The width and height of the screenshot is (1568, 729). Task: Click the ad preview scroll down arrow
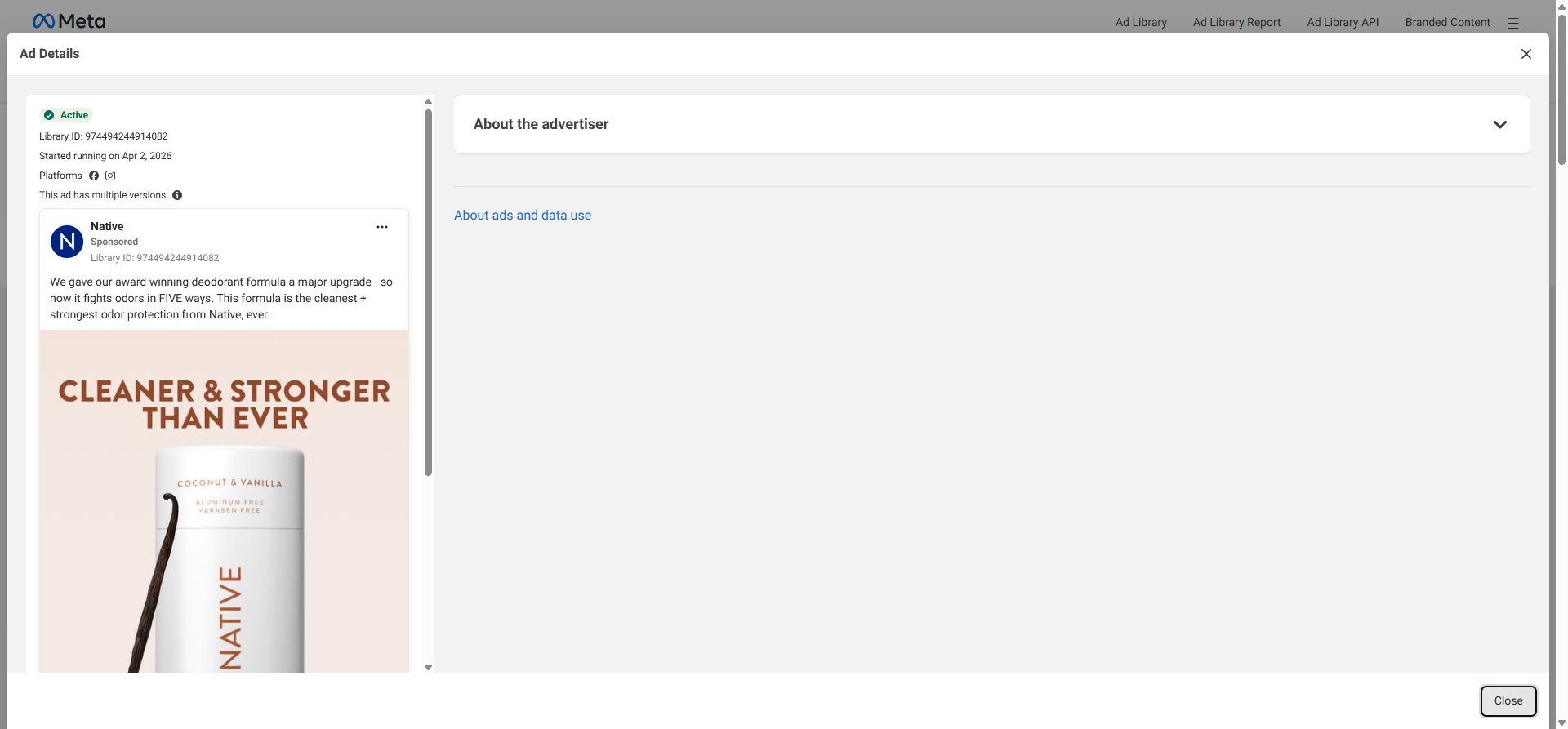click(428, 668)
